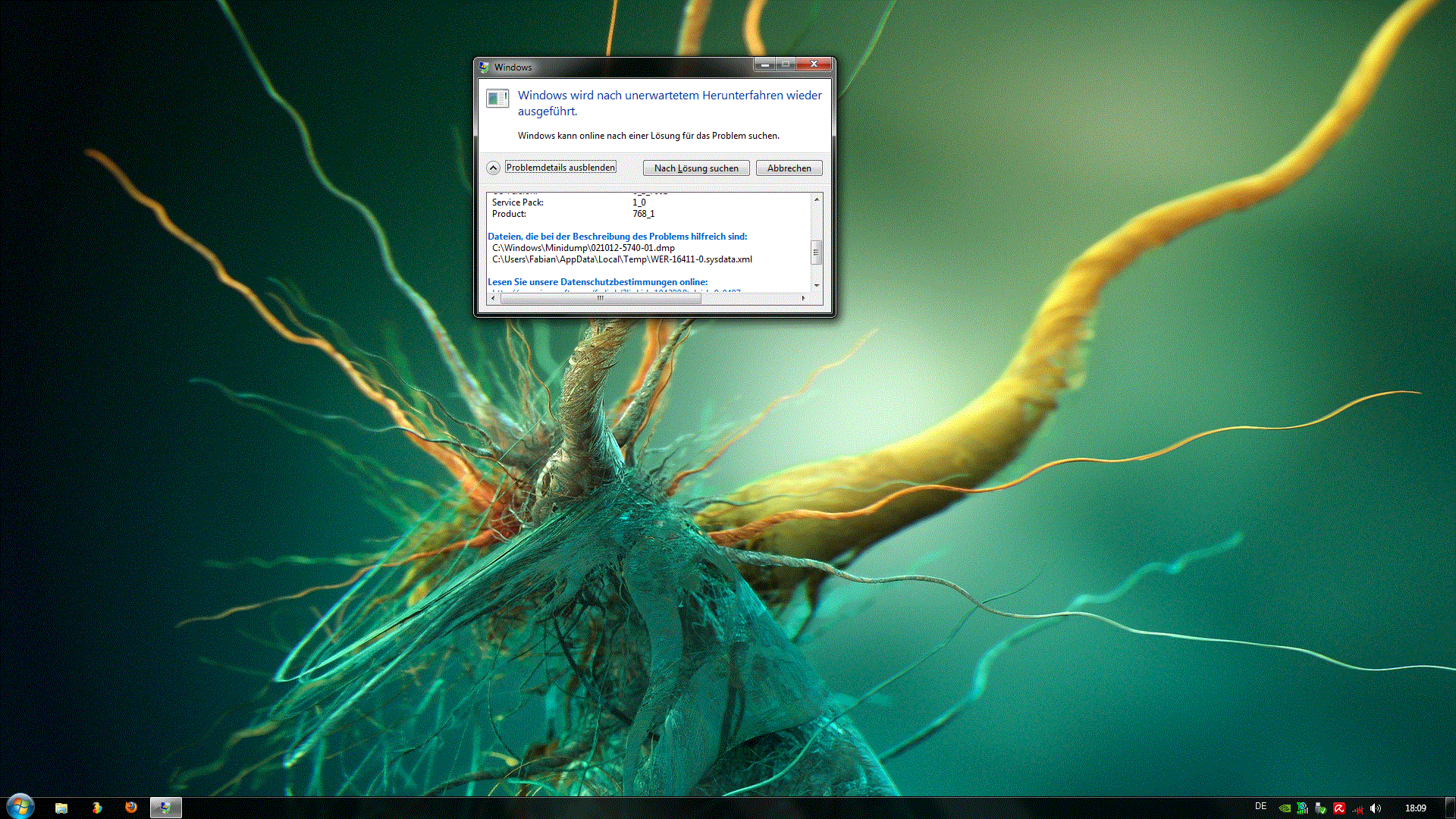Click the red Avira antivirus tray icon
The image size is (1456, 819).
pos(1339,808)
